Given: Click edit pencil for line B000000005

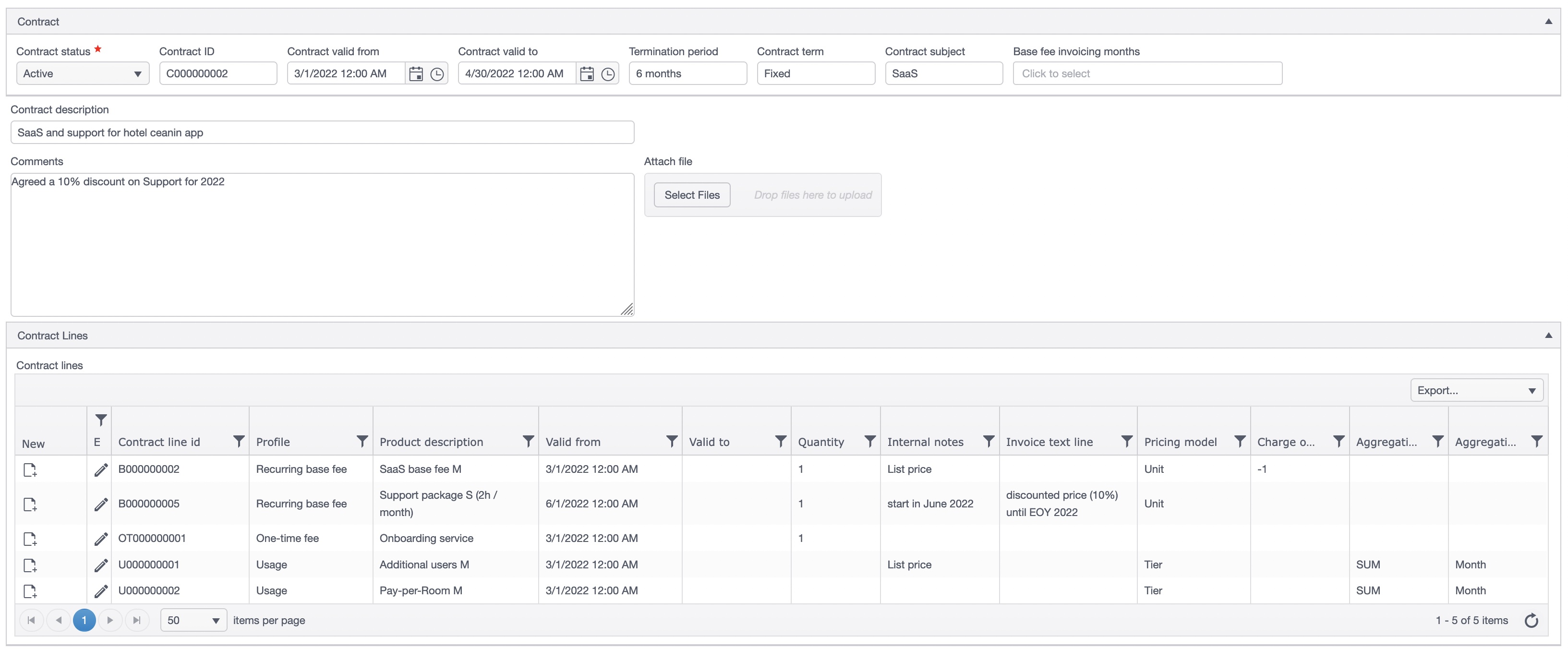Looking at the screenshot, I should (x=101, y=504).
